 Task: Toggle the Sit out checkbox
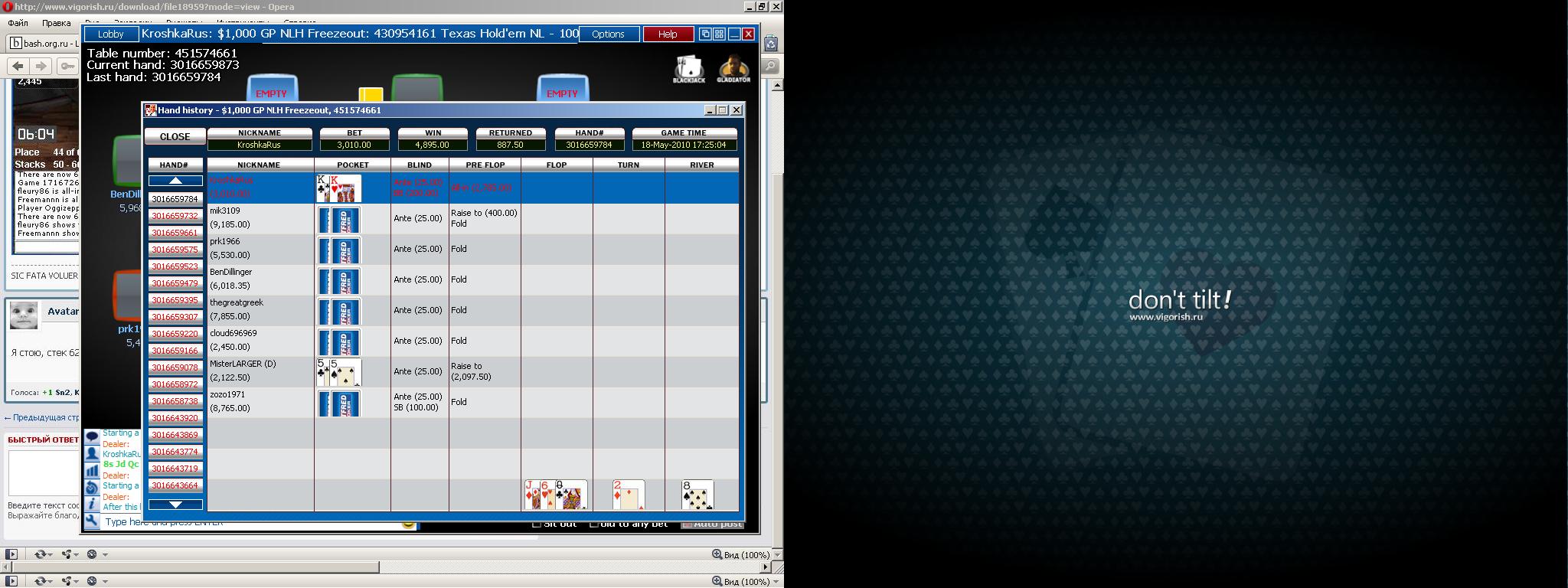537,524
